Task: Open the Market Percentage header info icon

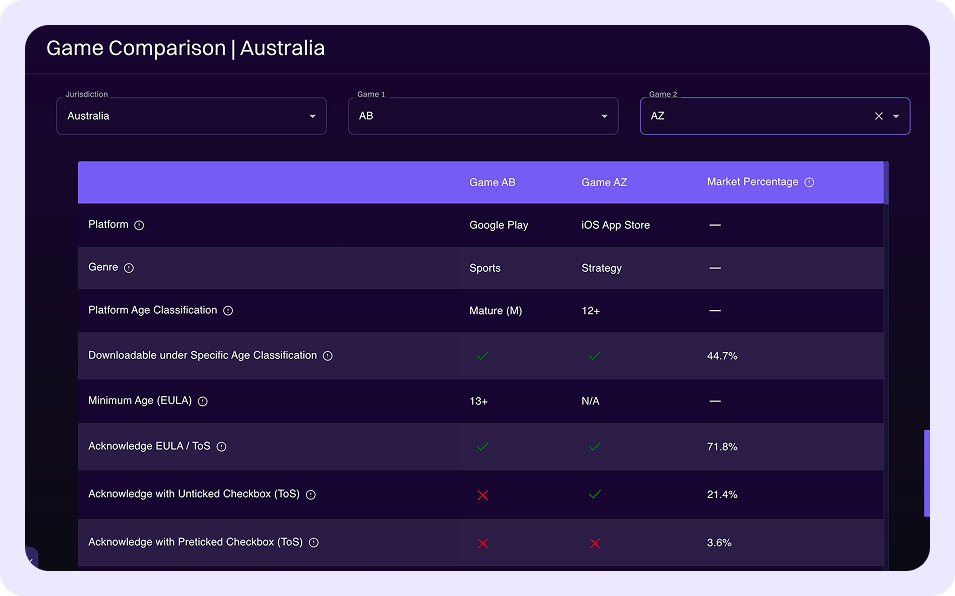Action: (x=808, y=182)
